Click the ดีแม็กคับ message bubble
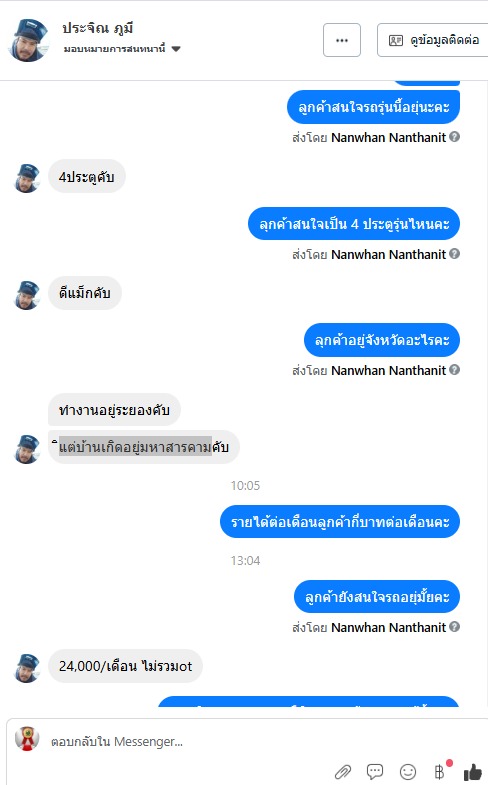This screenshot has height=785, width=488. point(85,293)
